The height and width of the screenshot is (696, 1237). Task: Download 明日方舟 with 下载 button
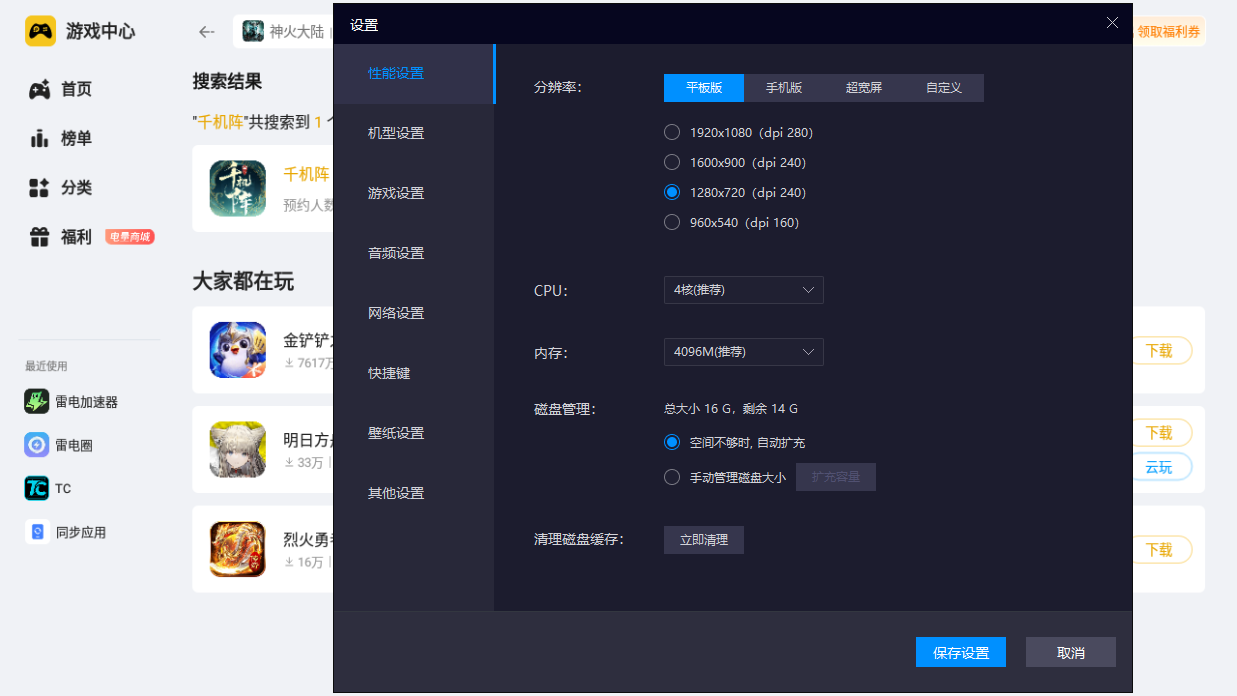(1161, 433)
